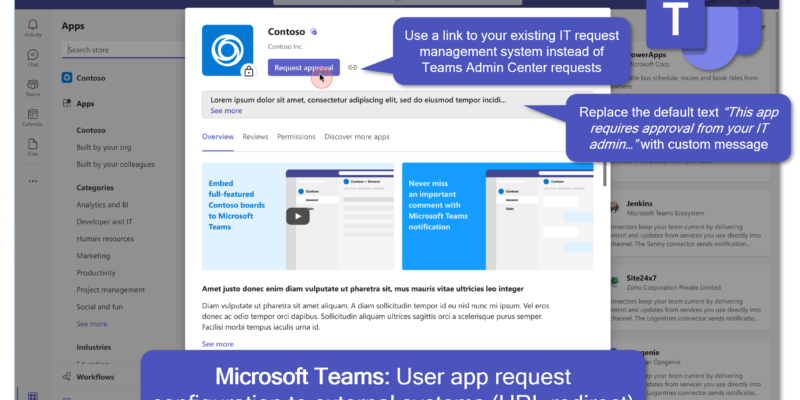Go to Teams in the left rail
This screenshot has height=400, width=800.
(33, 88)
